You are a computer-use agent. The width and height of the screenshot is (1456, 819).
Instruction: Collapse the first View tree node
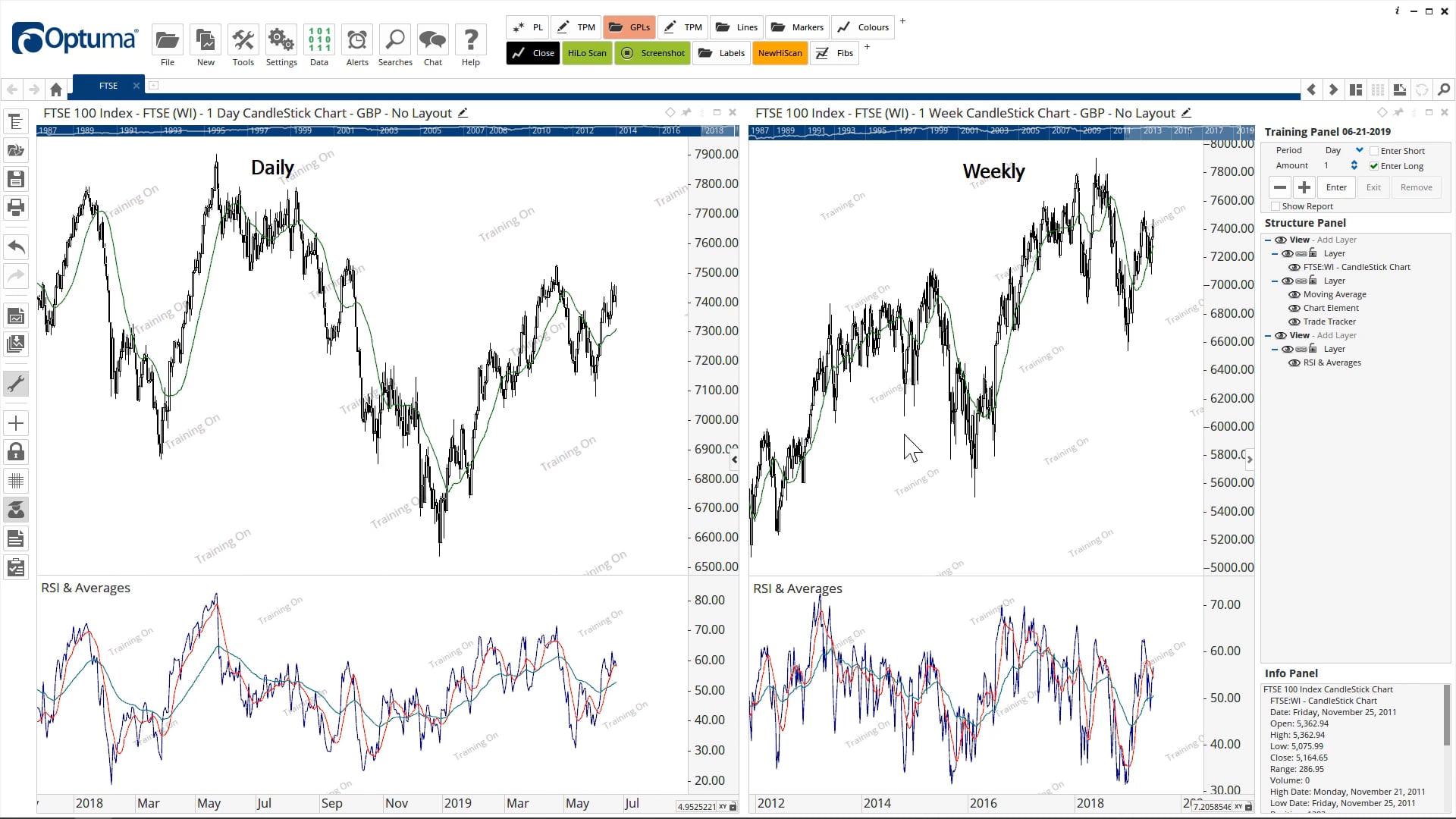click(1268, 240)
